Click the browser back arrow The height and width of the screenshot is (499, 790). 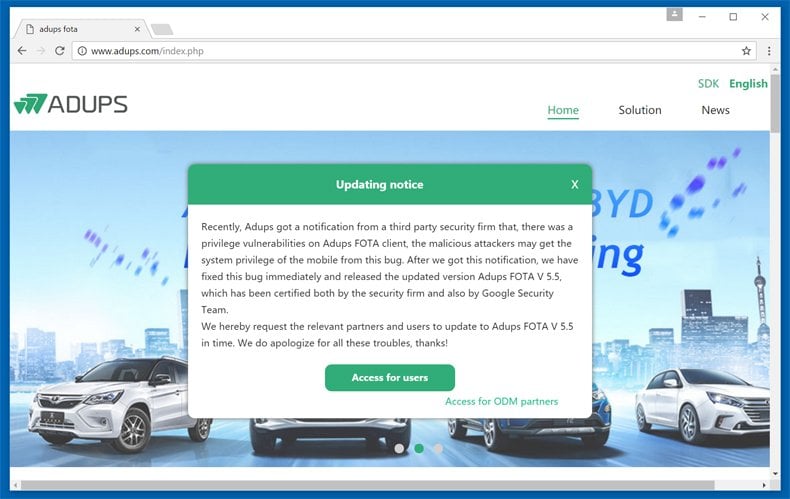click(22, 51)
